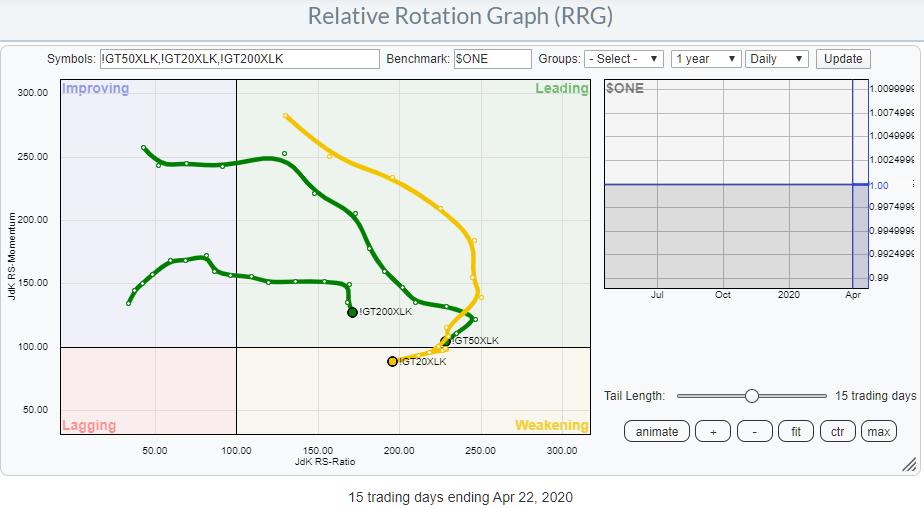Click the Symbols input field
The image size is (924, 508).
point(239,59)
